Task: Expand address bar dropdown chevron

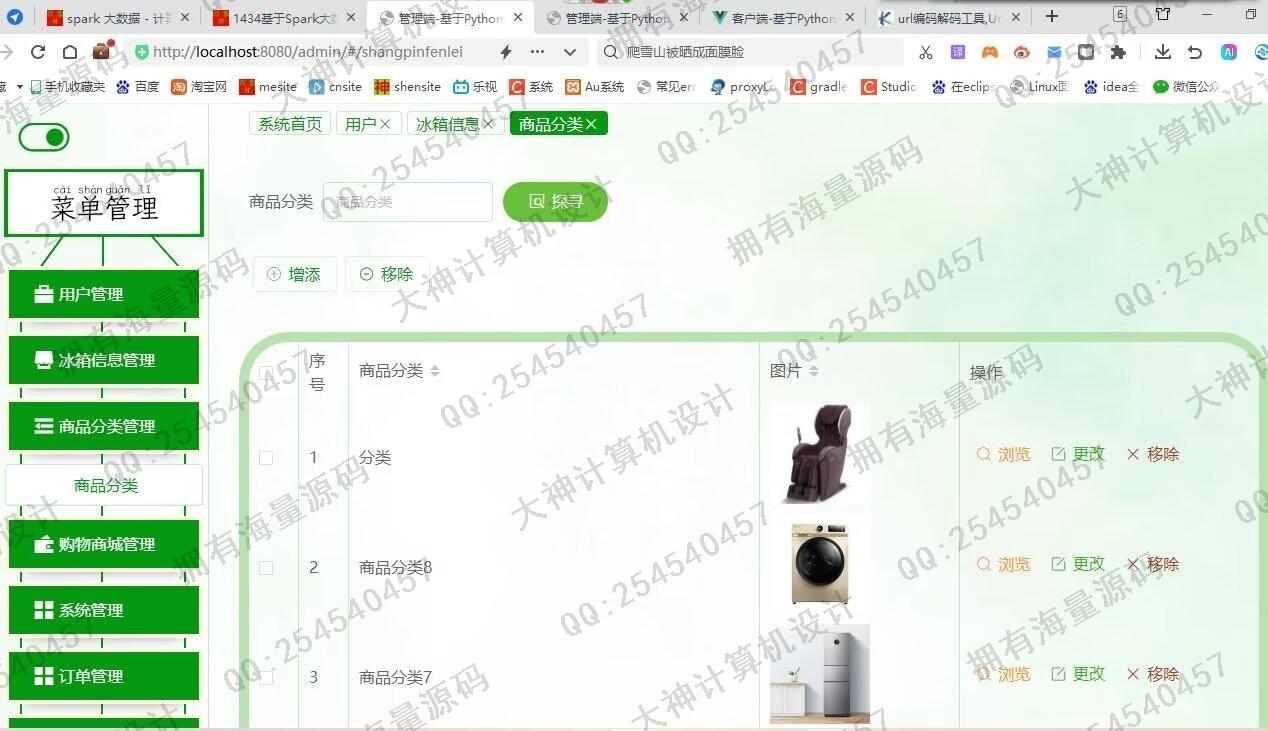Action: [x=570, y=52]
